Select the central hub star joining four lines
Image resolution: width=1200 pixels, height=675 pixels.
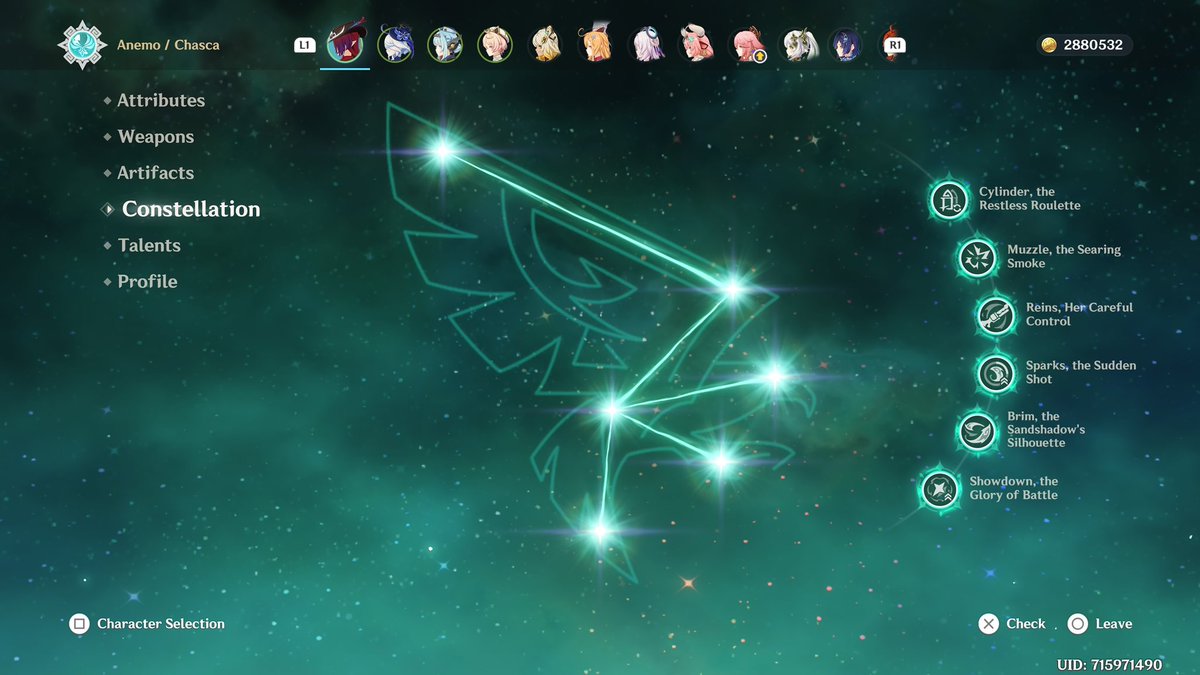[611, 408]
